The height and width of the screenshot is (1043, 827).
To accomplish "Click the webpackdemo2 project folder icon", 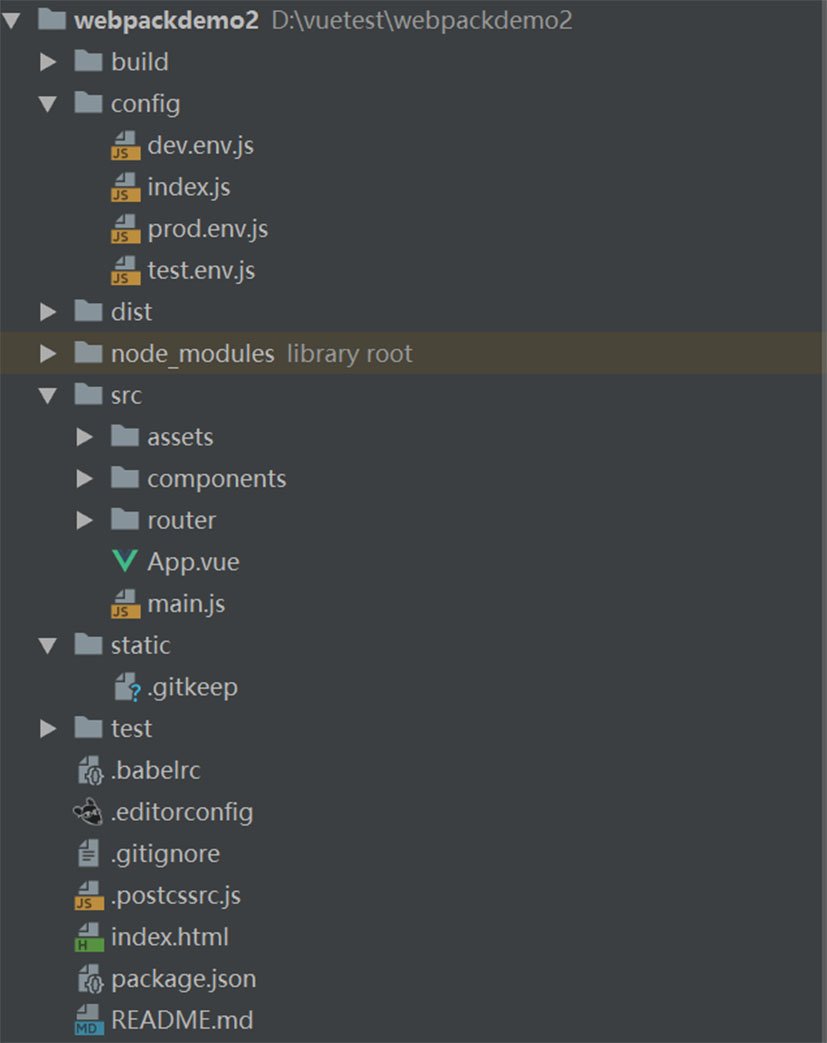I will tap(52, 19).
